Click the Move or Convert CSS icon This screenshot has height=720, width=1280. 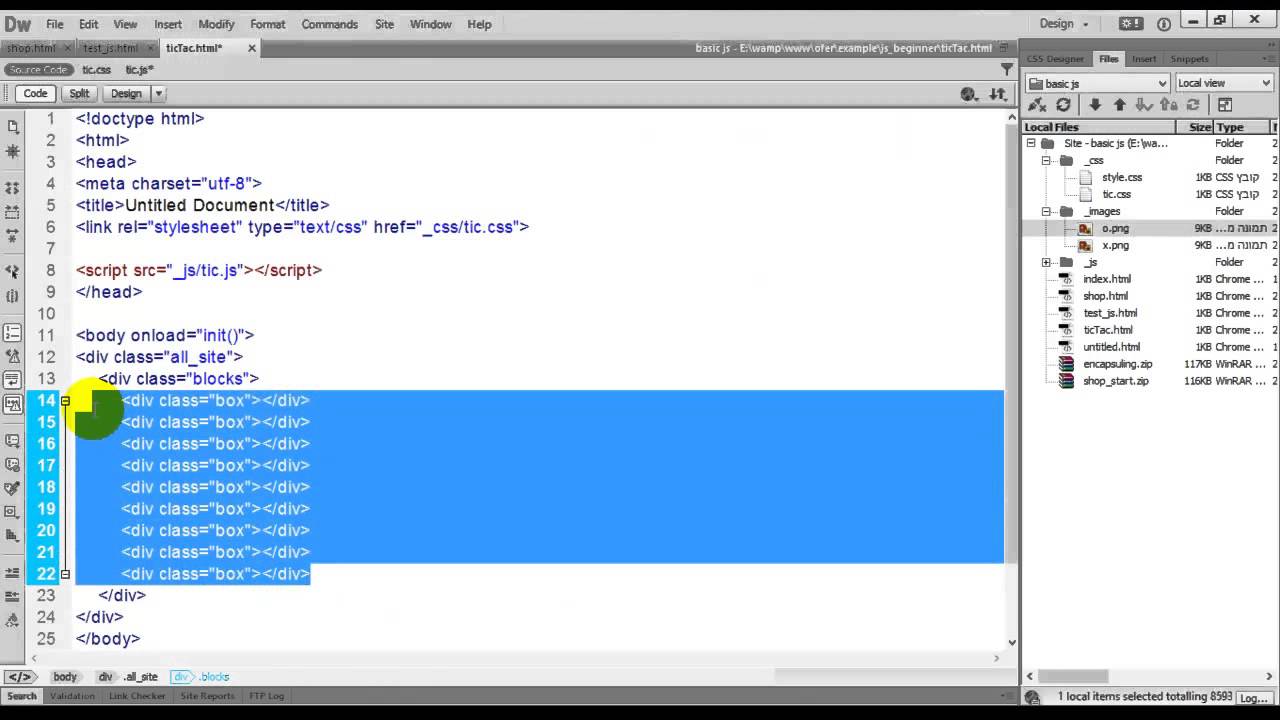(13, 536)
